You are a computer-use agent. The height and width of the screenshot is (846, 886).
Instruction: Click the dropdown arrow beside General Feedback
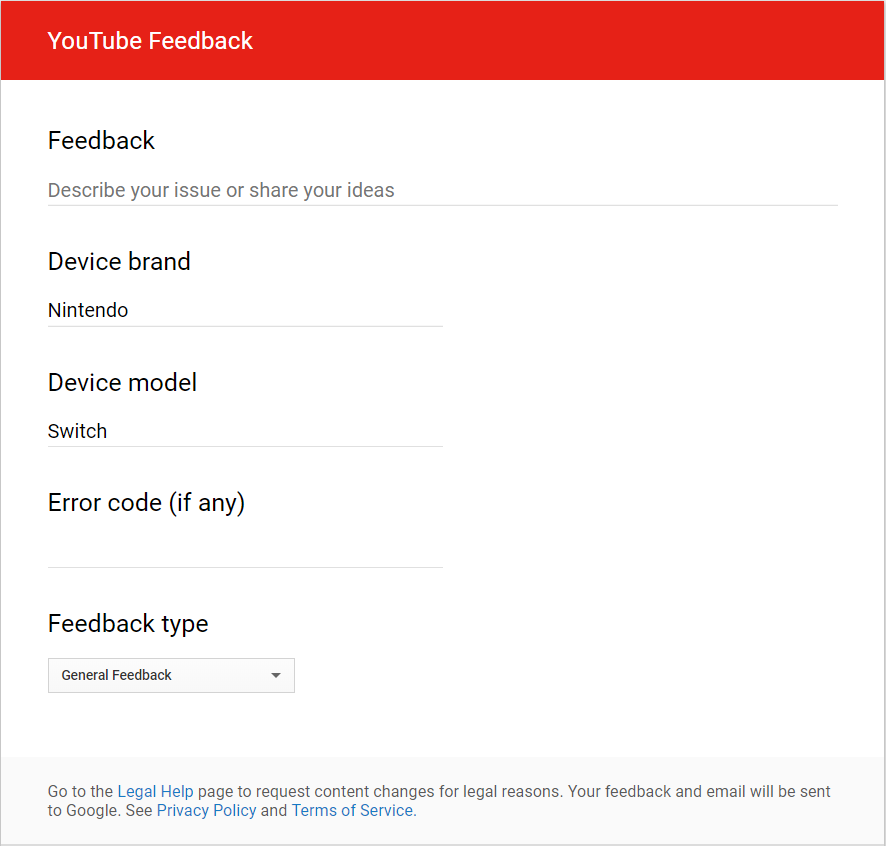coord(276,676)
